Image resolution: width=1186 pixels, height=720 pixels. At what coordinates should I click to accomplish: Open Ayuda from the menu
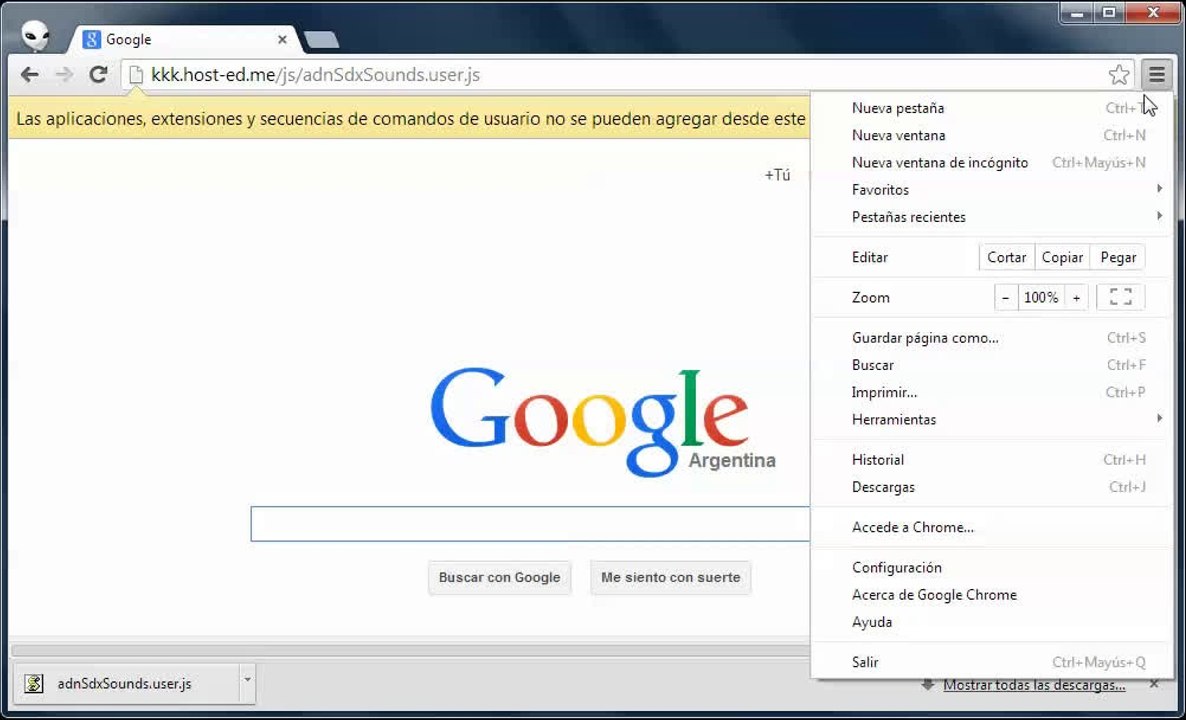992,622
